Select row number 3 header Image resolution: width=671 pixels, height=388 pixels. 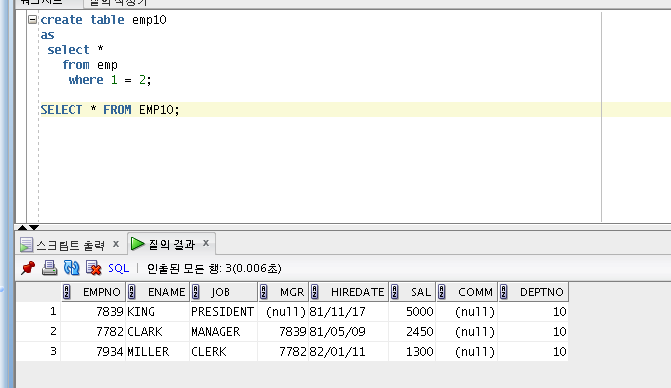[39, 351]
